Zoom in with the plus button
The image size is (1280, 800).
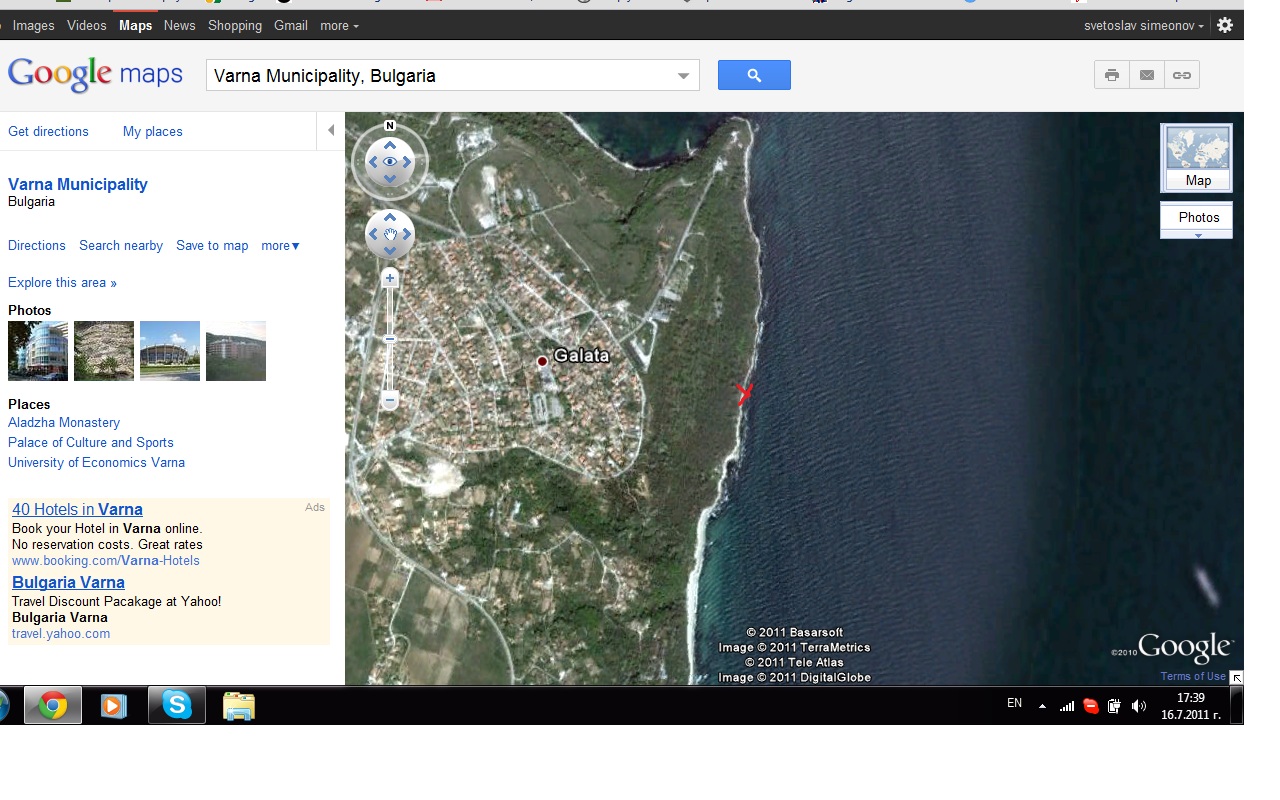(390, 278)
